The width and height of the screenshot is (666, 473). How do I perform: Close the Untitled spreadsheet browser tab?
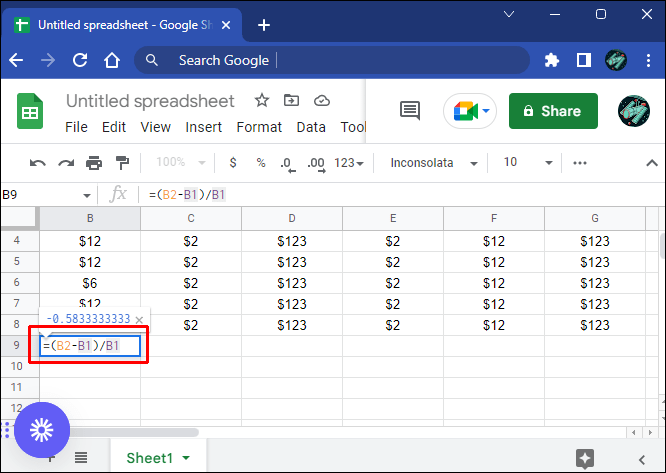(x=226, y=25)
